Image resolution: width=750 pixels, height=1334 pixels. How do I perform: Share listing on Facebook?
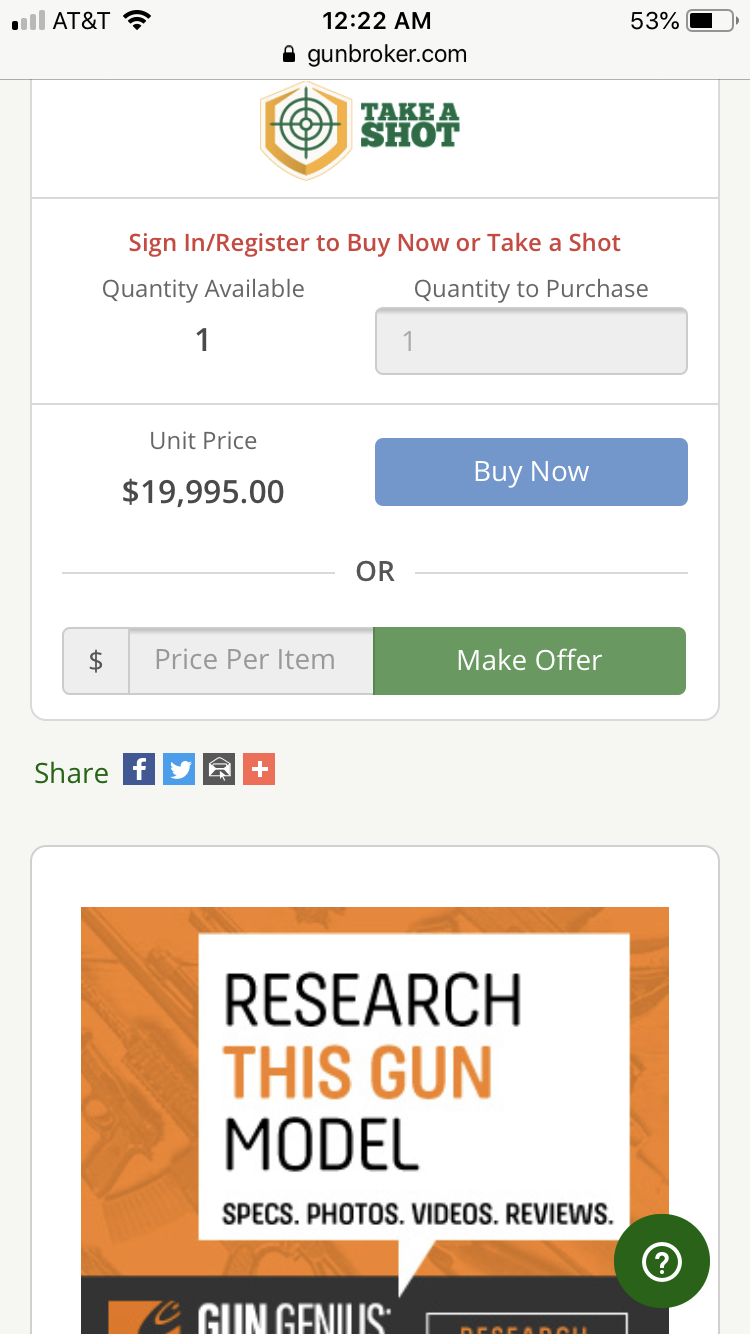[x=139, y=769]
